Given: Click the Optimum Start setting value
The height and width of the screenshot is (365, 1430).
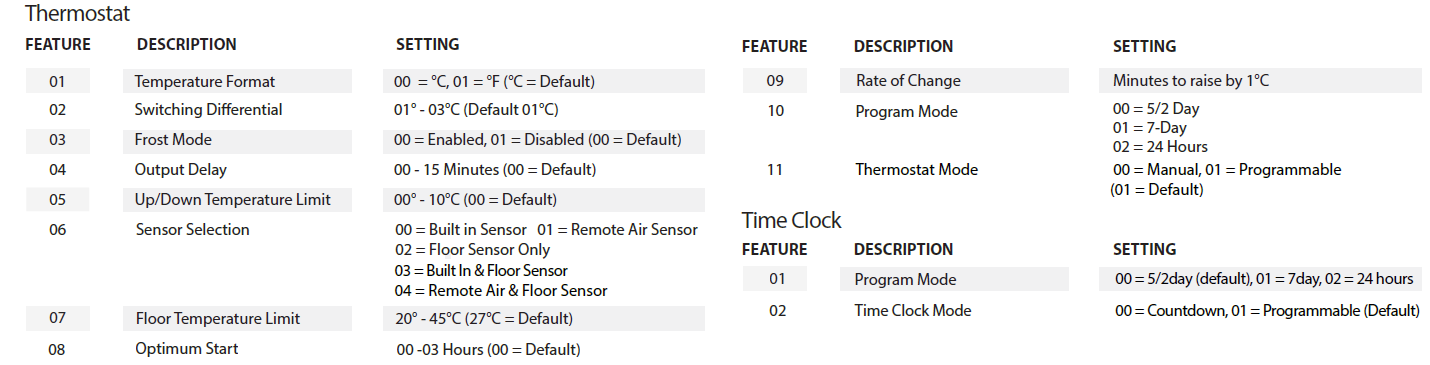Looking at the screenshot, I should click(x=488, y=349).
